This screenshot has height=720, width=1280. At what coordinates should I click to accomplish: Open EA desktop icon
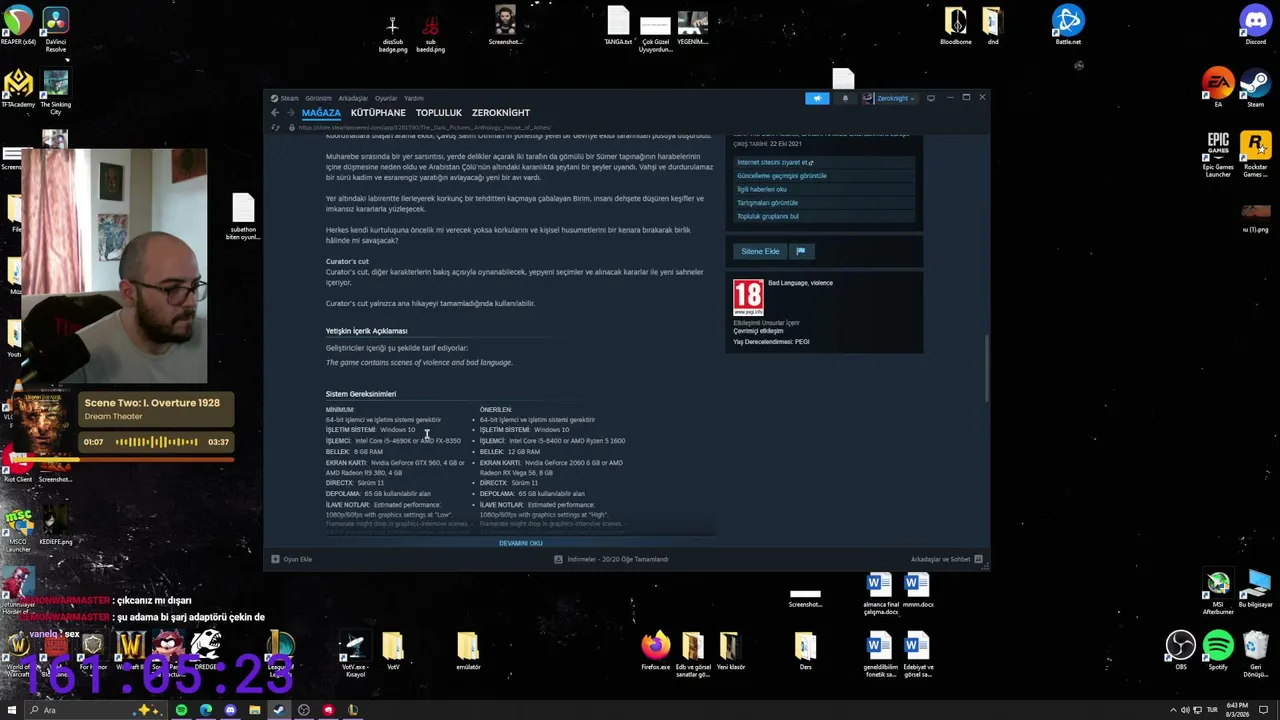coord(1218,88)
